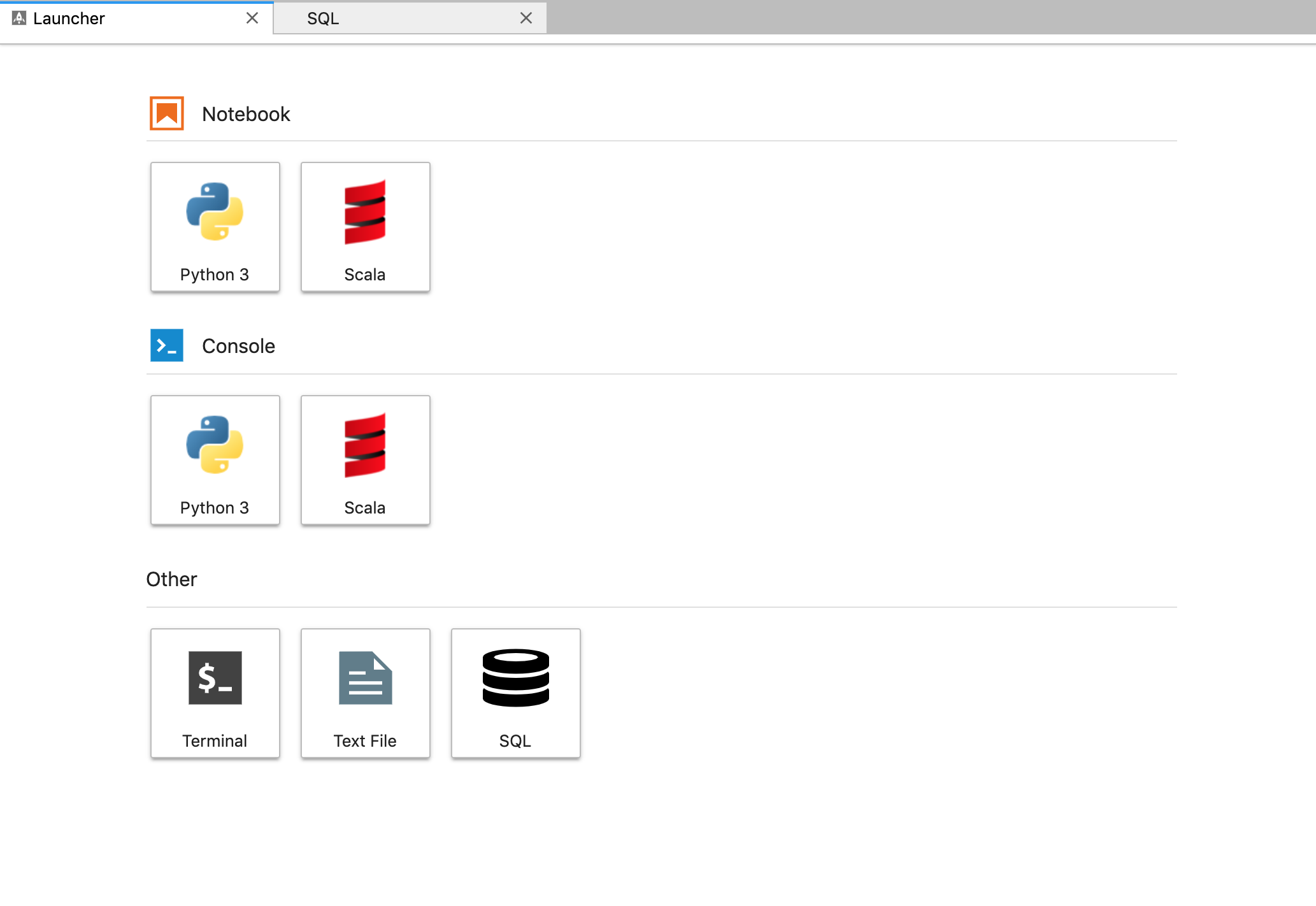This screenshot has width=1316, height=906.
Task: Start a new Terminal session
Action: [x=215, y=693]
